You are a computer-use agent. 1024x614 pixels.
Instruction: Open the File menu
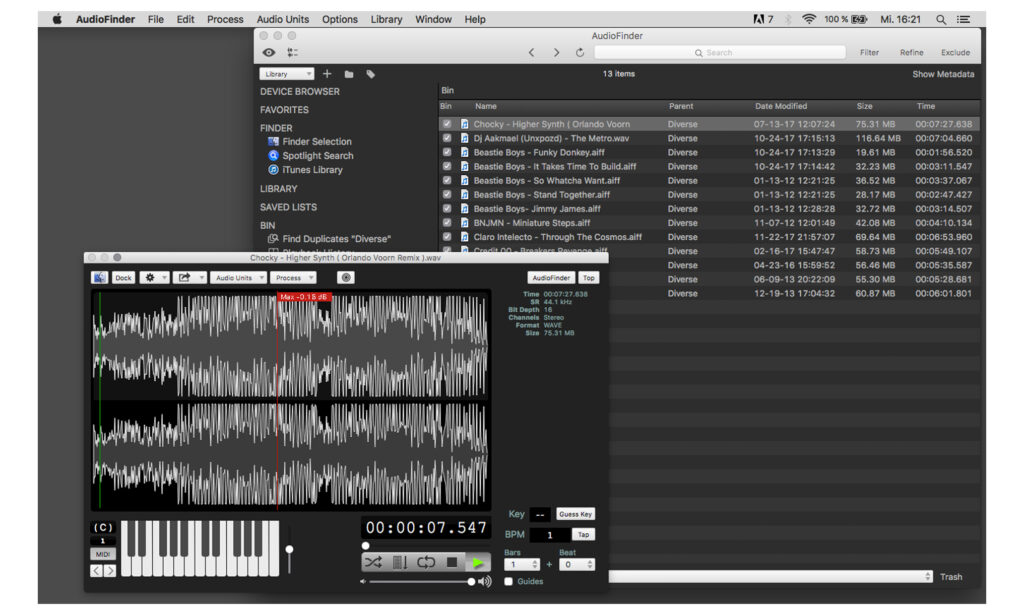(155, 20)
